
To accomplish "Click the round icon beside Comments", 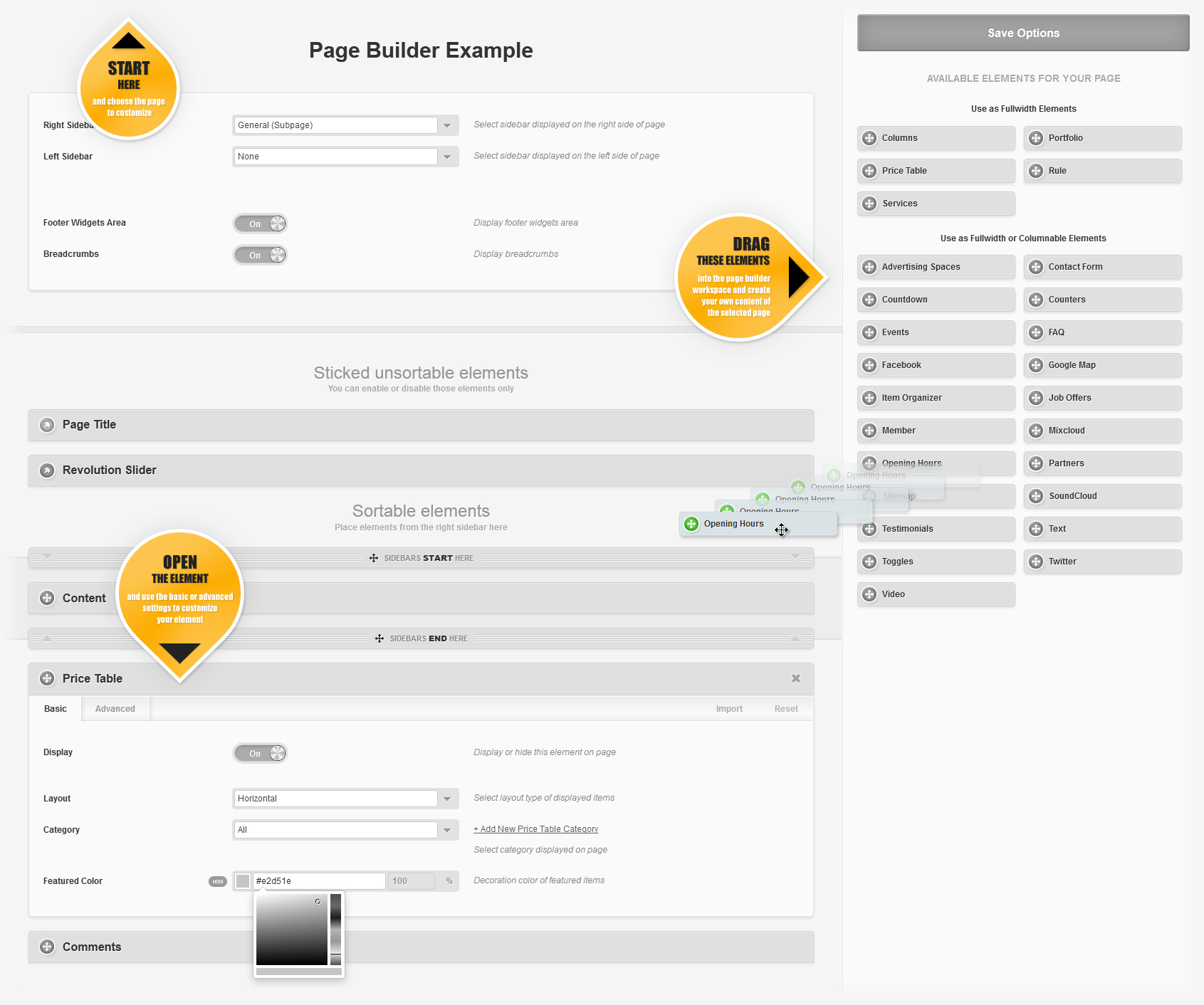I will click(x=47, y=947).
